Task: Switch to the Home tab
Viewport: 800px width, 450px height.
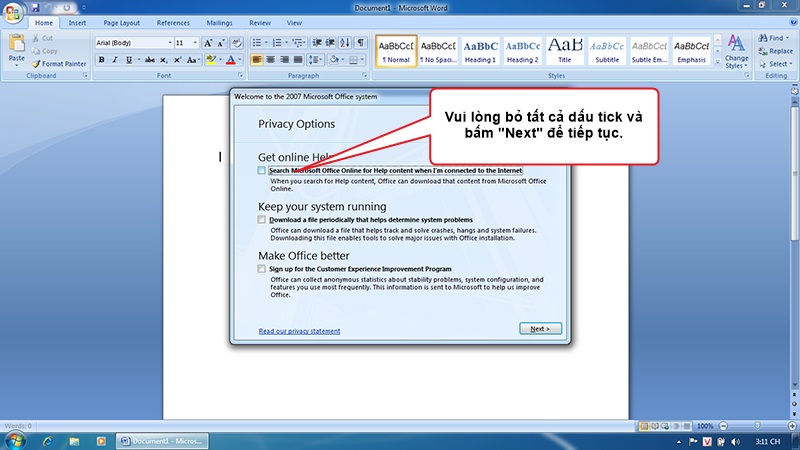Action: 43,23
